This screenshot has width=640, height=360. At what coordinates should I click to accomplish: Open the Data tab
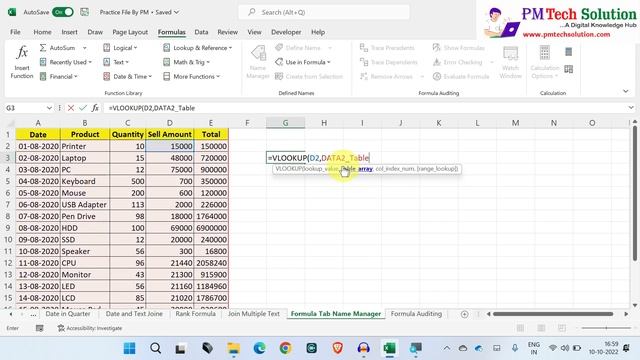click(x=201, y=32)
